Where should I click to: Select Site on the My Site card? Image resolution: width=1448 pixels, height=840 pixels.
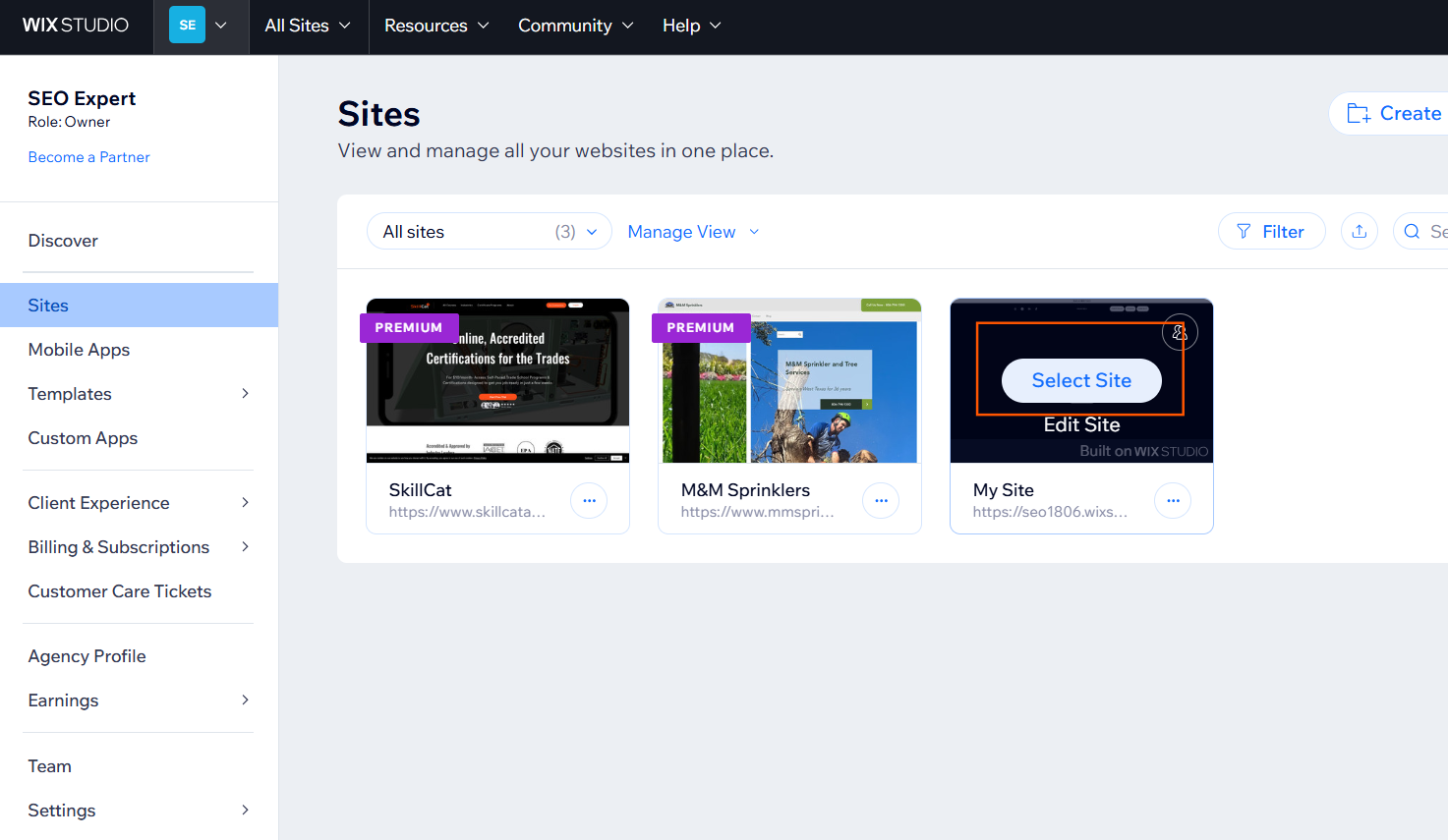(1081, 380)
